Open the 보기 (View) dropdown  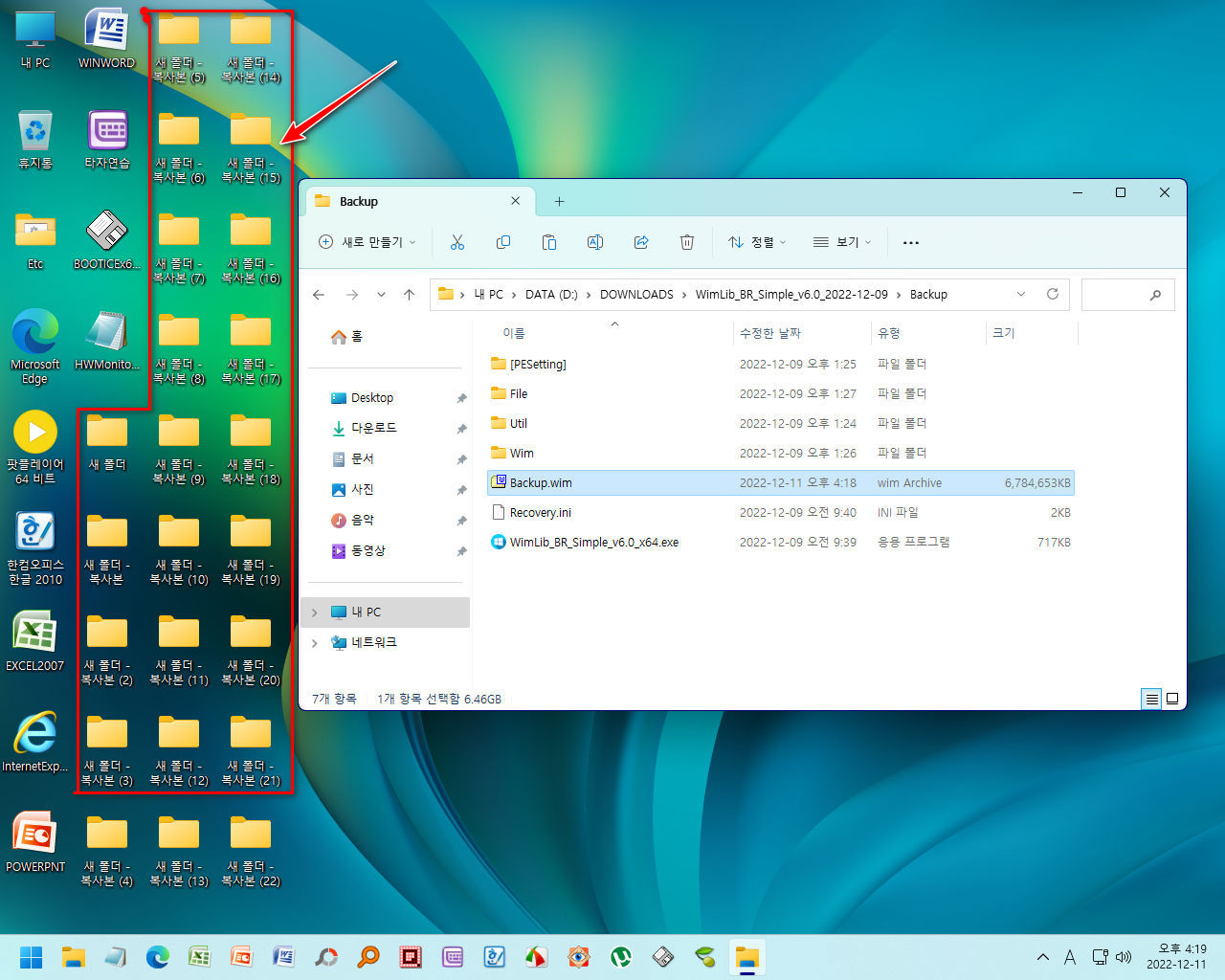pos(842,242)
